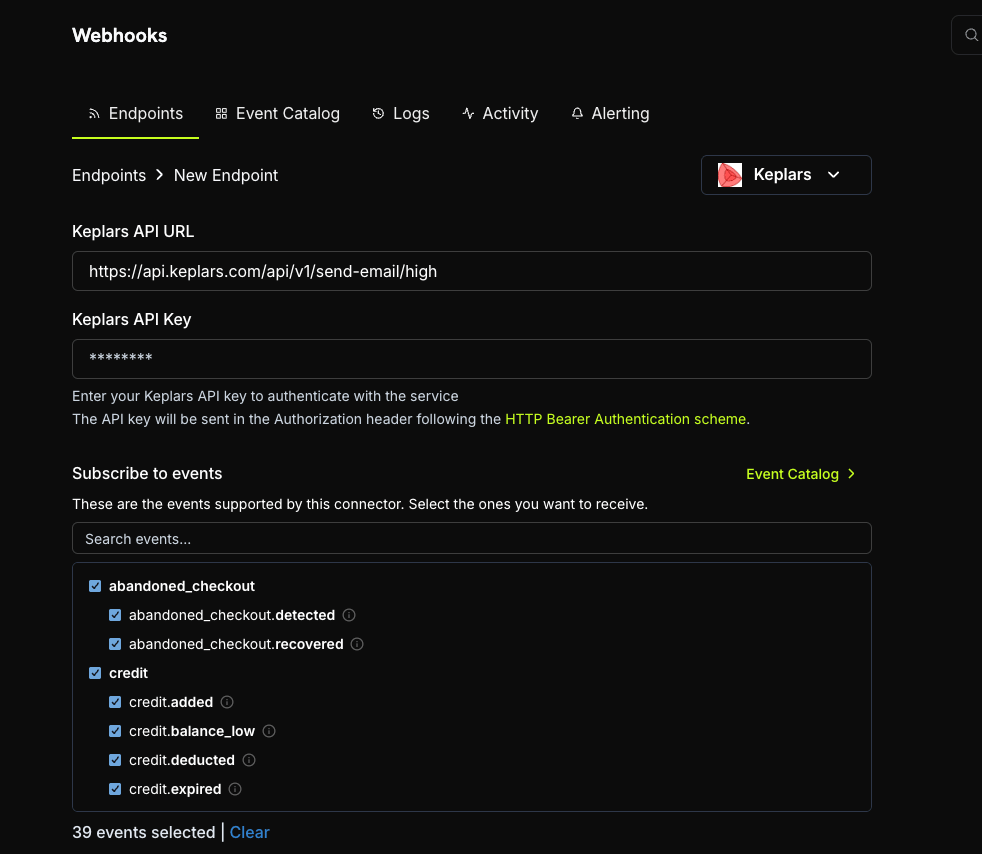Uncheck the abandoned_checkout group checkbox
The image size is (982, 854).
point(95,586)
